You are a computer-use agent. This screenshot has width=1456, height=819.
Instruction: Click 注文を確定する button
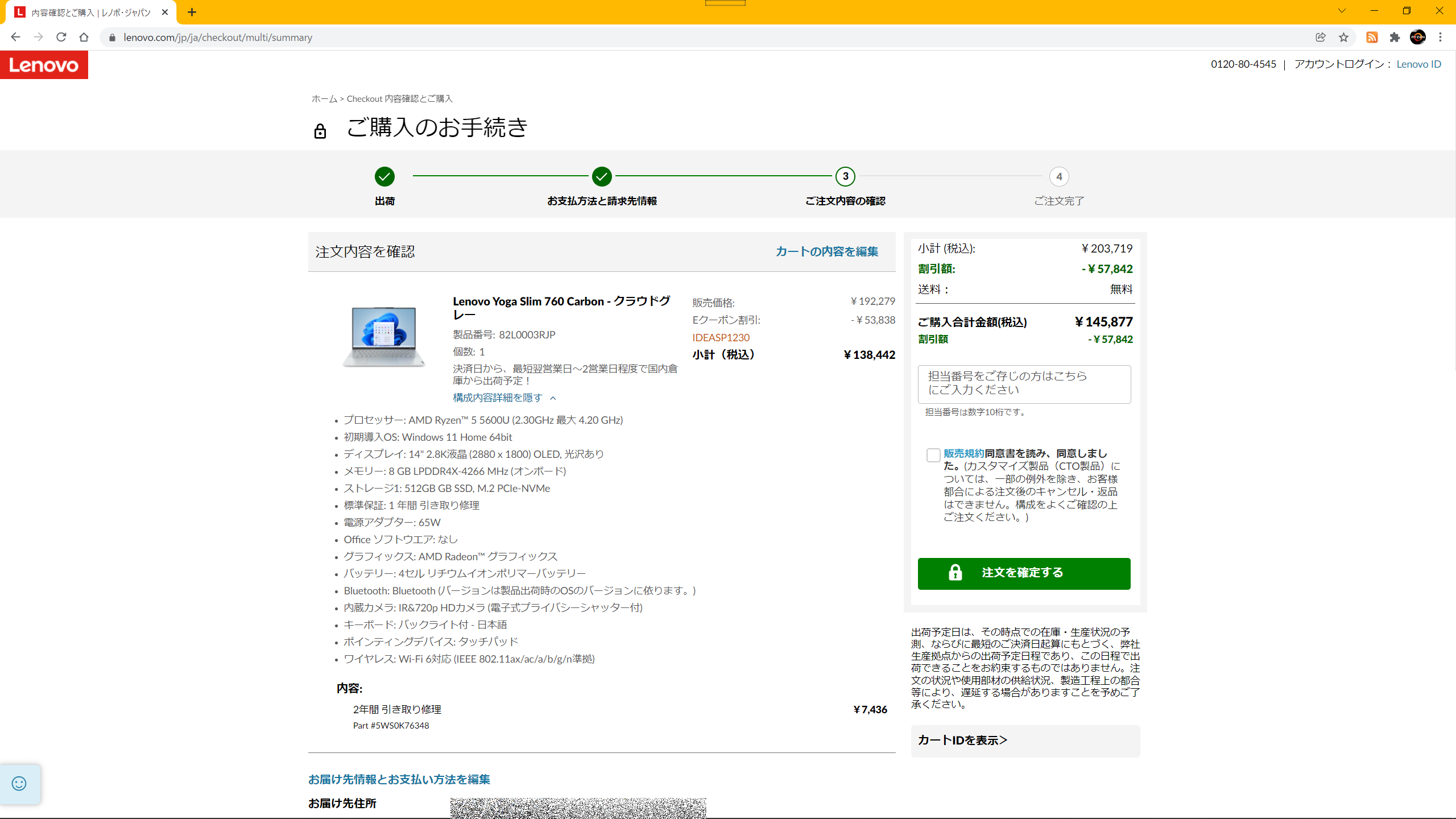pyautogui.click(x=1024, y=573)
